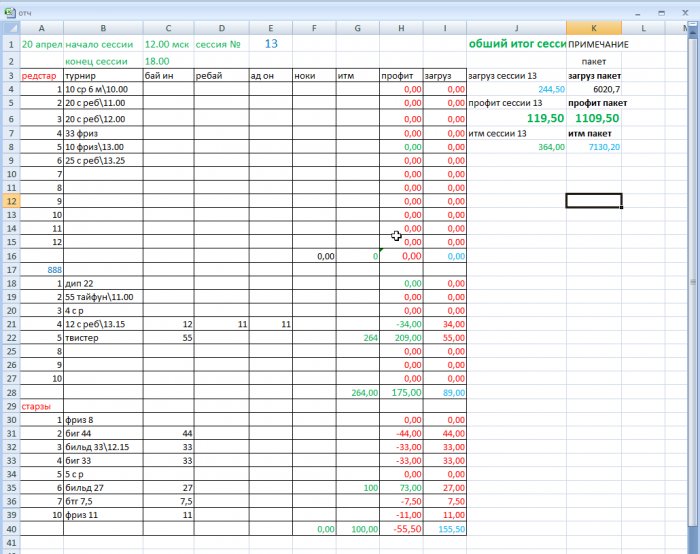Image resolution: width=700 pixels, height=554 pixels.
Task: Select column A header
Action: coord(42,28)
